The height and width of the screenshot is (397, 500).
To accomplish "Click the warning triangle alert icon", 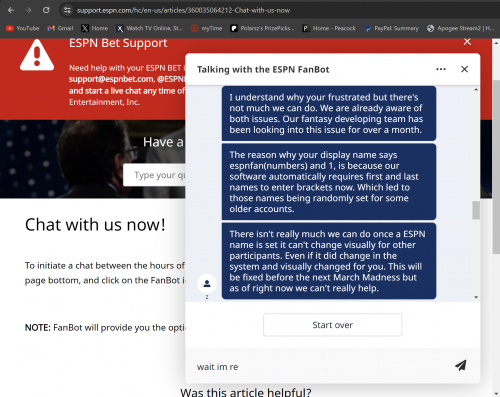I will [x=37, y=55].
